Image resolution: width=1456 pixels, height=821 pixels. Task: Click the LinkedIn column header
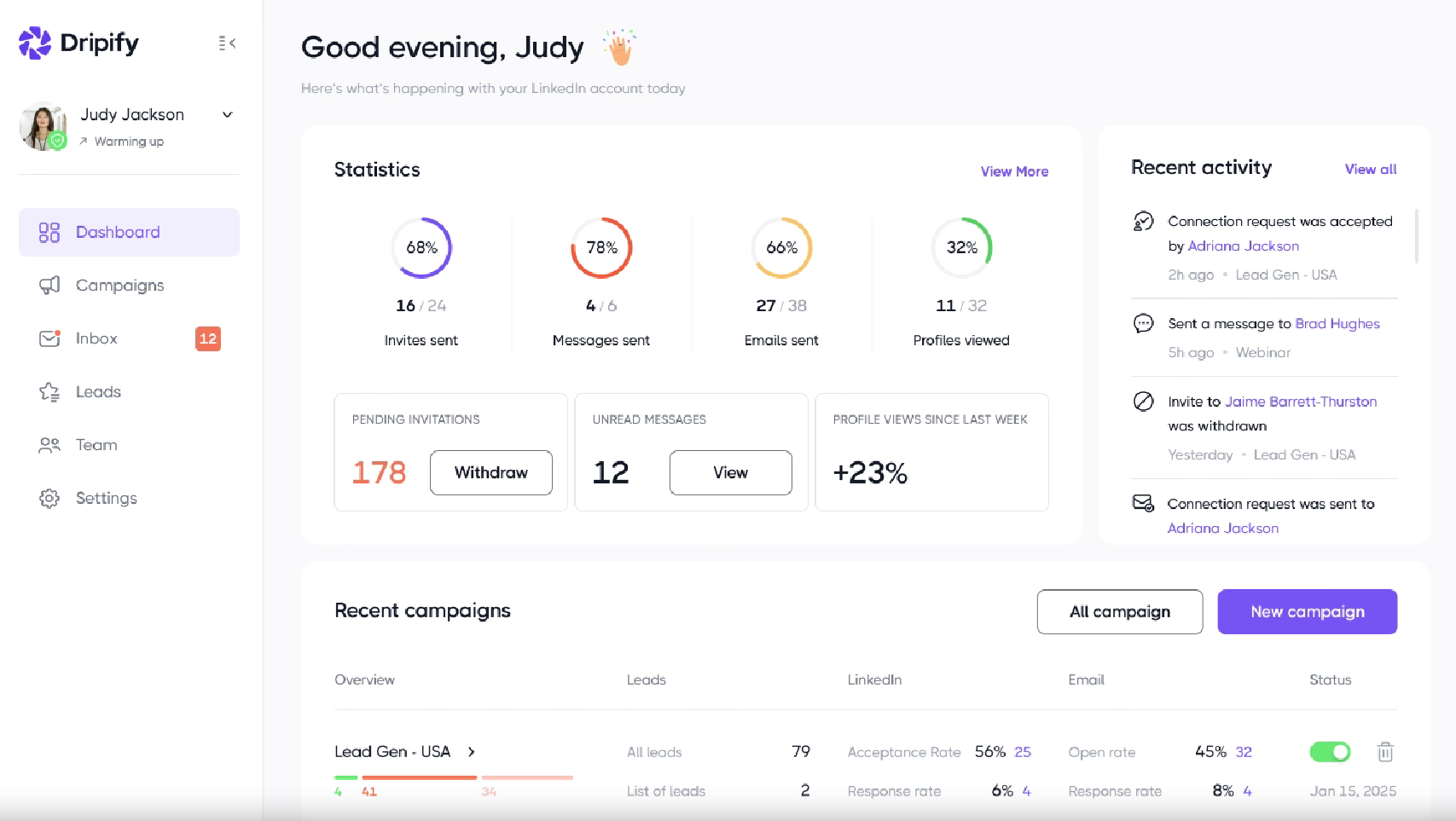[874, 680]
